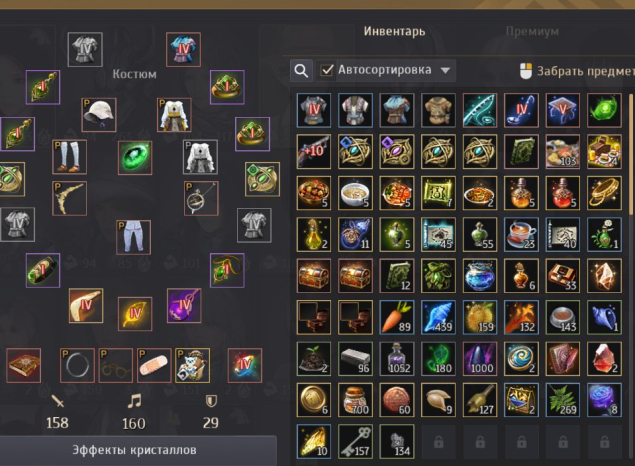Screen dimensions: 635x466
Task: Click the green gem center slot
Action: [135, 158]
